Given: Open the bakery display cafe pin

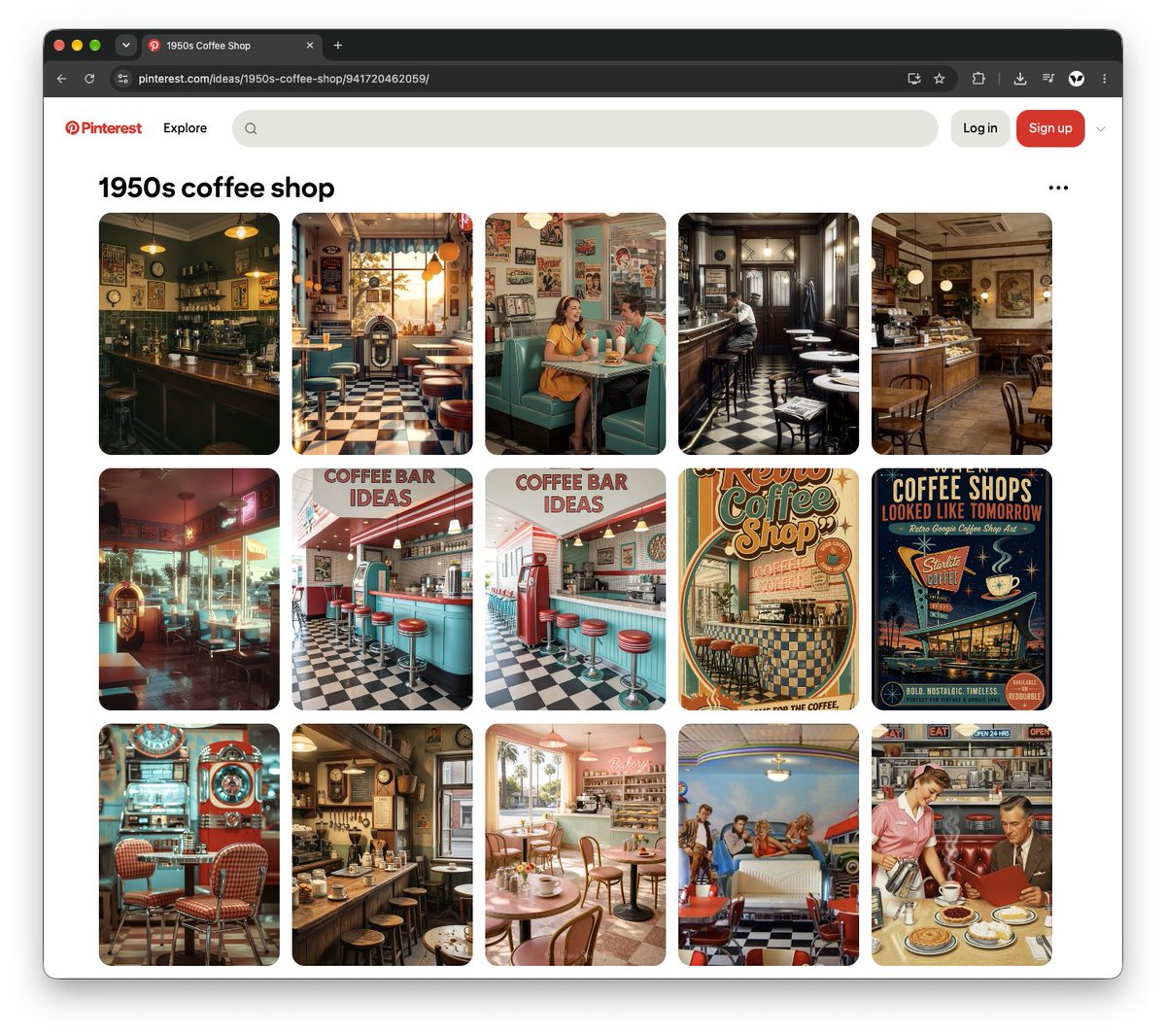Looking at the screenshot, I should 962,333.
